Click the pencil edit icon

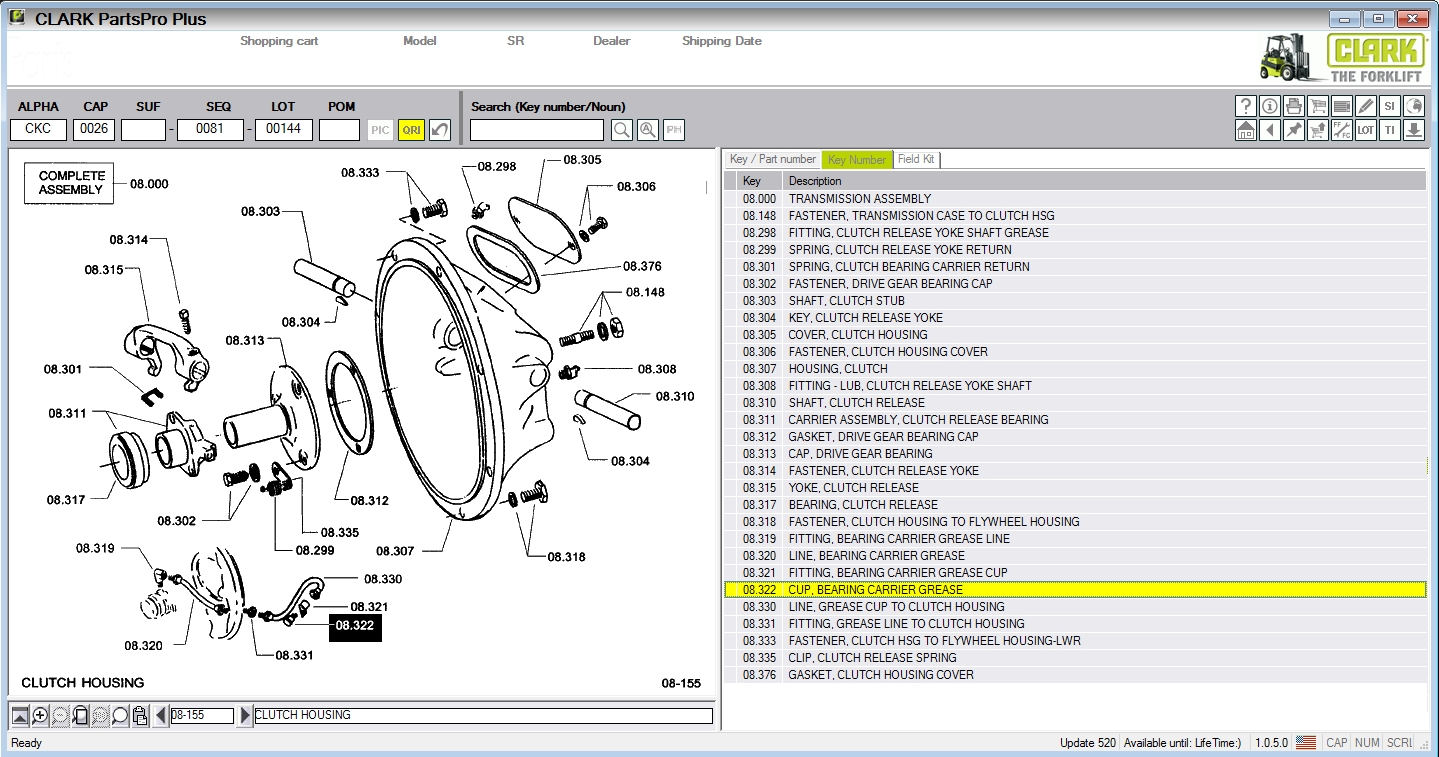1365,106
